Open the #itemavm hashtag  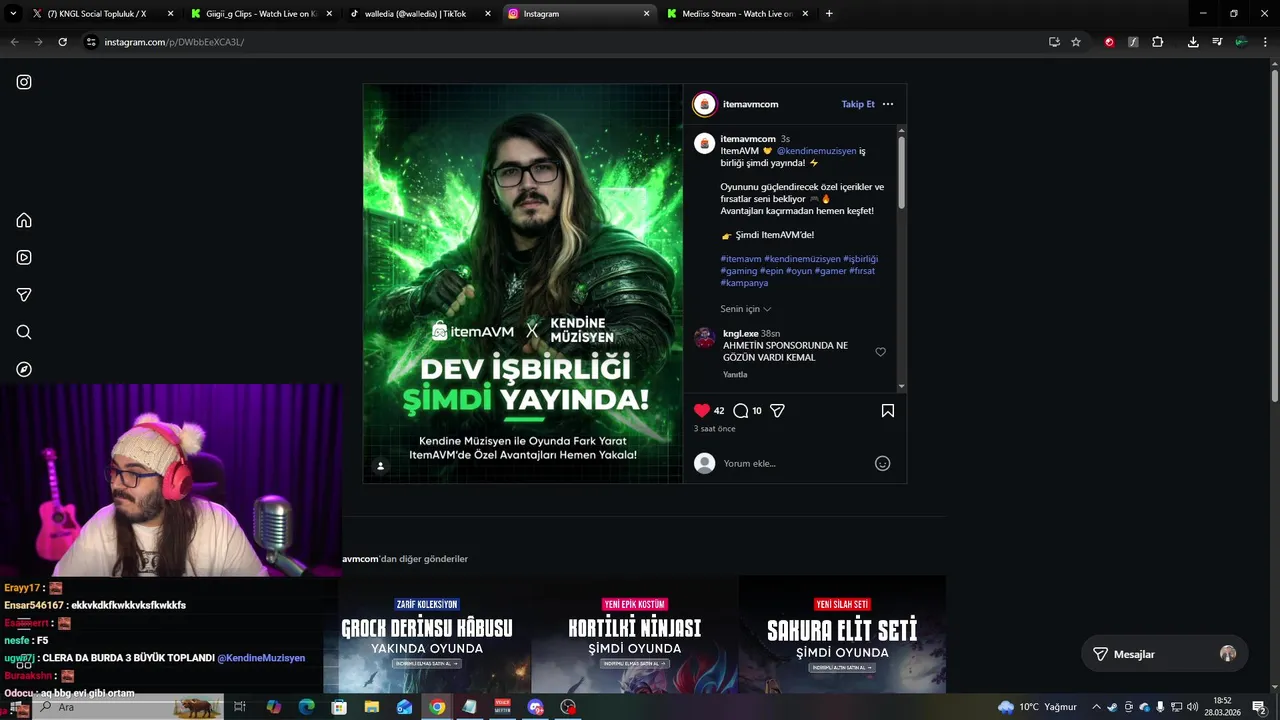click(741, 259)
